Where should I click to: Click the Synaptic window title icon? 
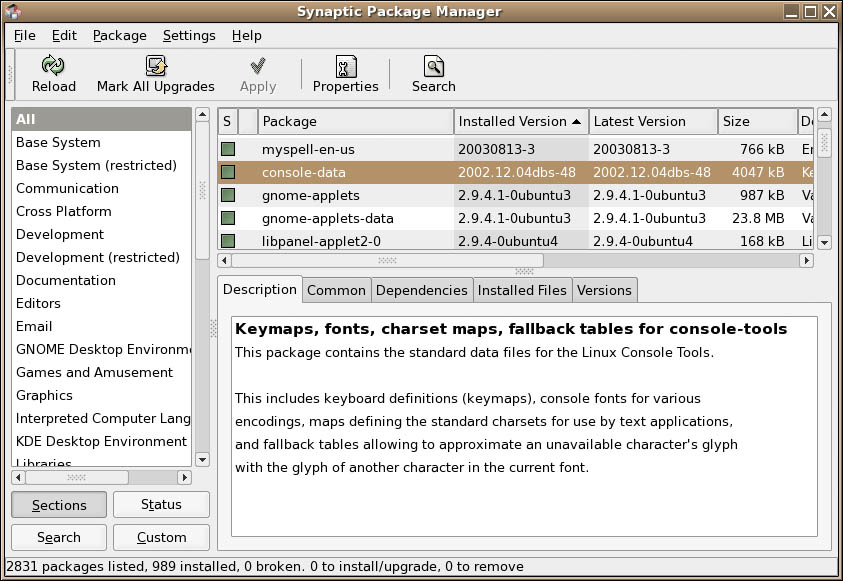[x=13, y=11]
